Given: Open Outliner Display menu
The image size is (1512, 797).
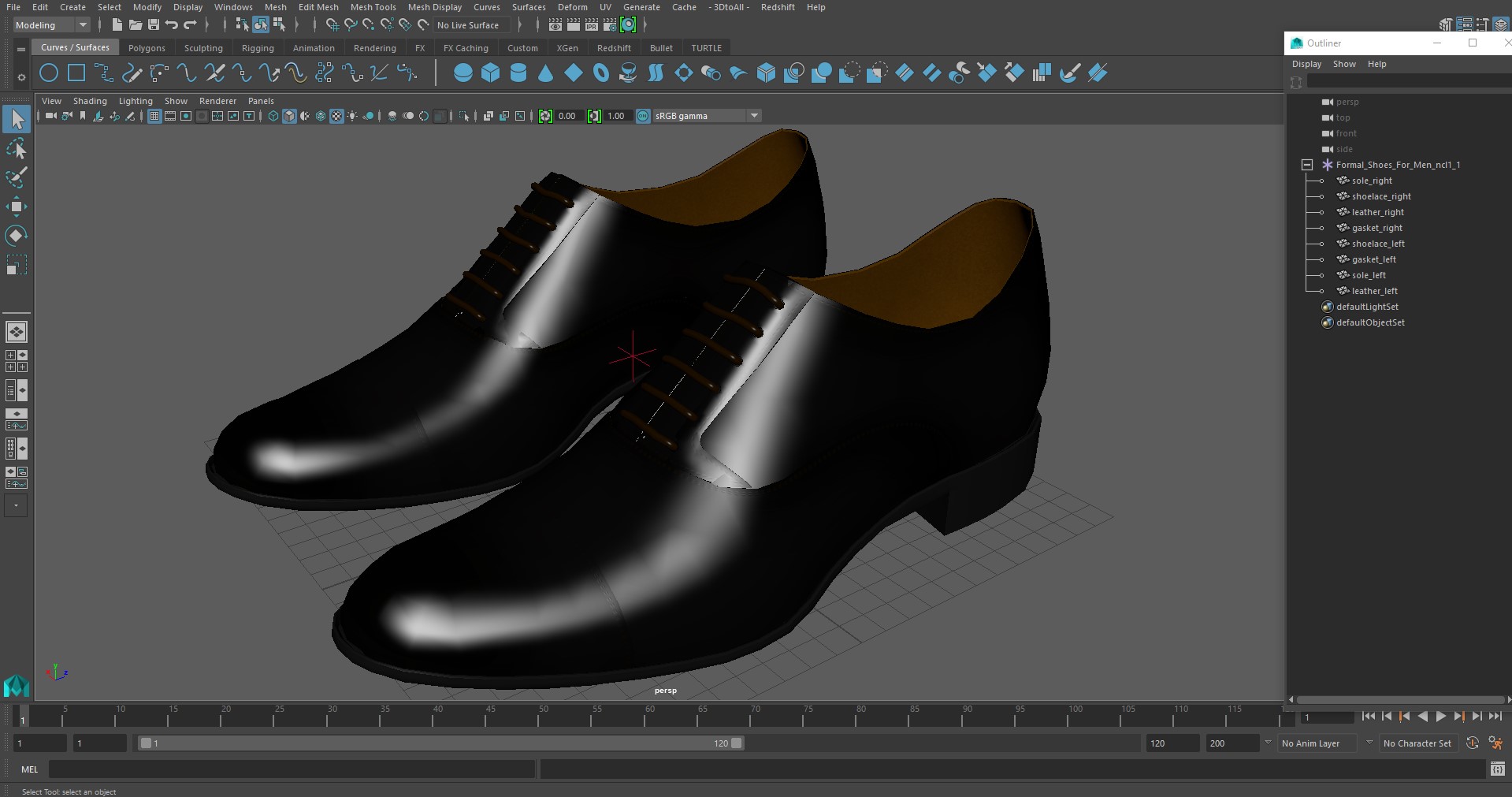Looking at the screenshot, I should [x=1306, y=64].
